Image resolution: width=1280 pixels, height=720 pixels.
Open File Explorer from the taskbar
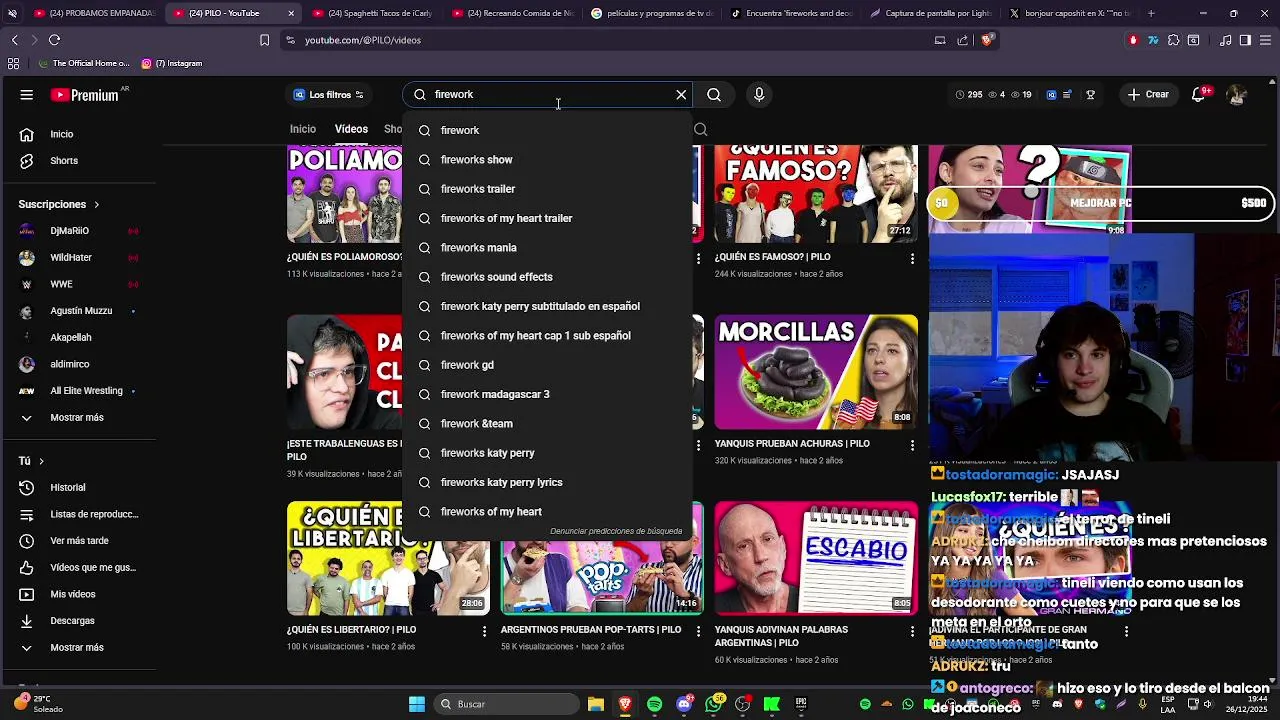[x=595, y=704]
